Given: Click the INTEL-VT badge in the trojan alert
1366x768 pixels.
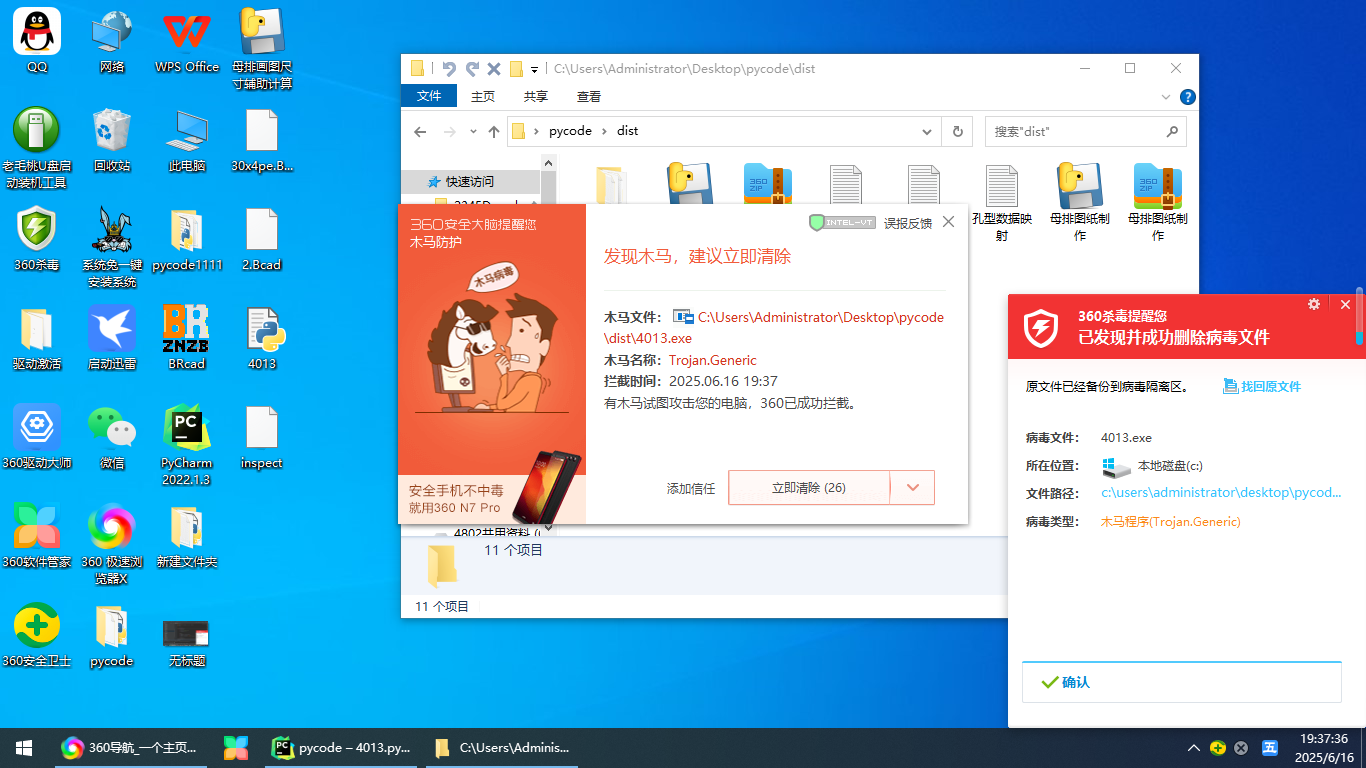Looking at the screenshot, I should click(841, 222).
